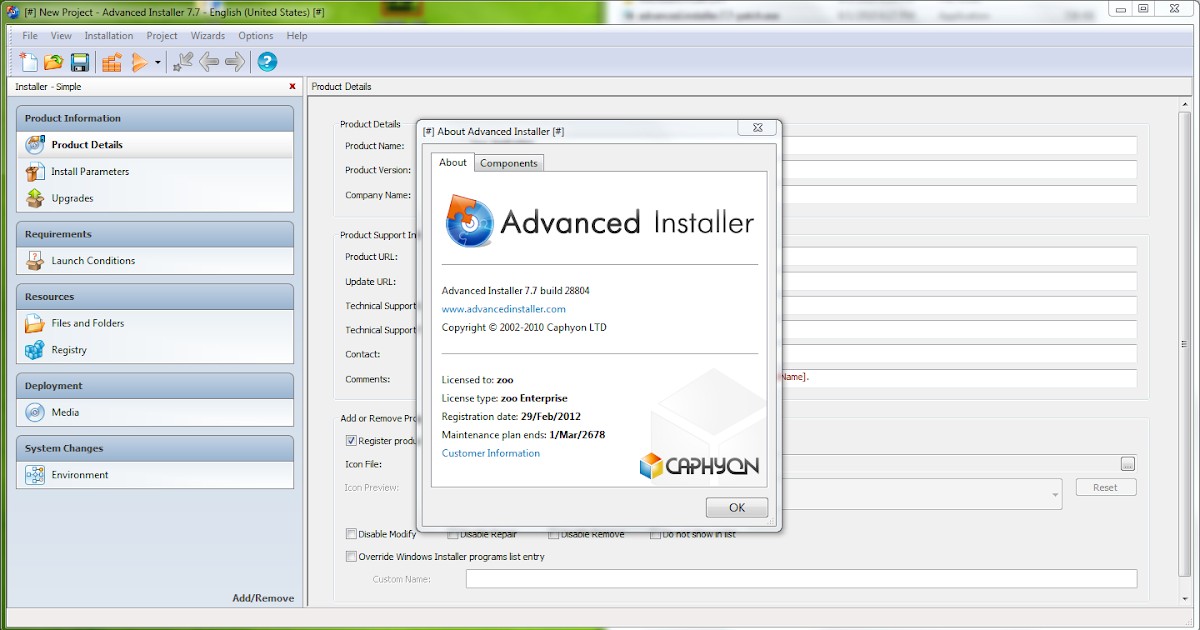This screenshot has width=1200, height=630.
Task: Open www.advancedinstaller.com link
Action: point(504,309)
